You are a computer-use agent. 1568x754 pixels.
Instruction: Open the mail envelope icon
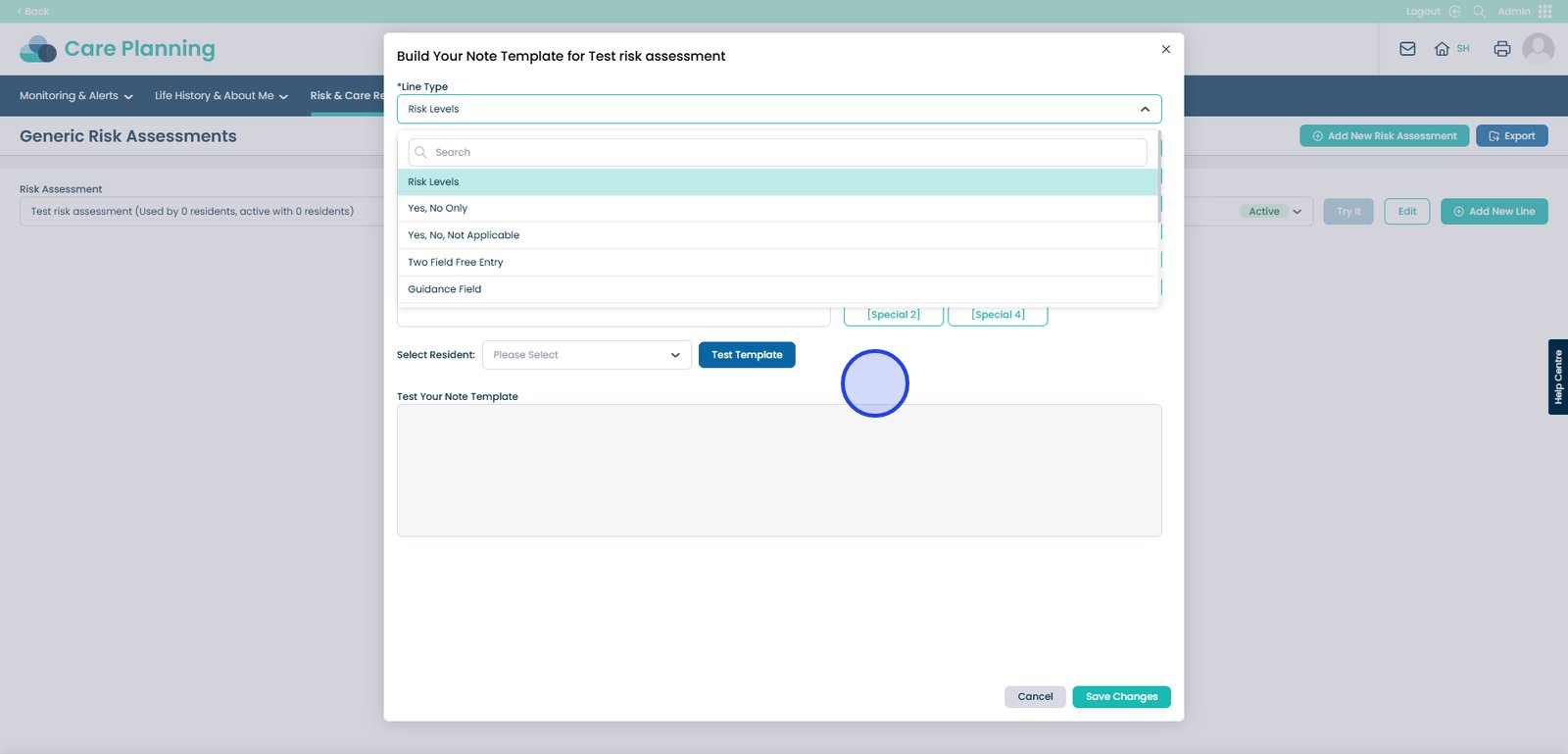(1407, 49)
